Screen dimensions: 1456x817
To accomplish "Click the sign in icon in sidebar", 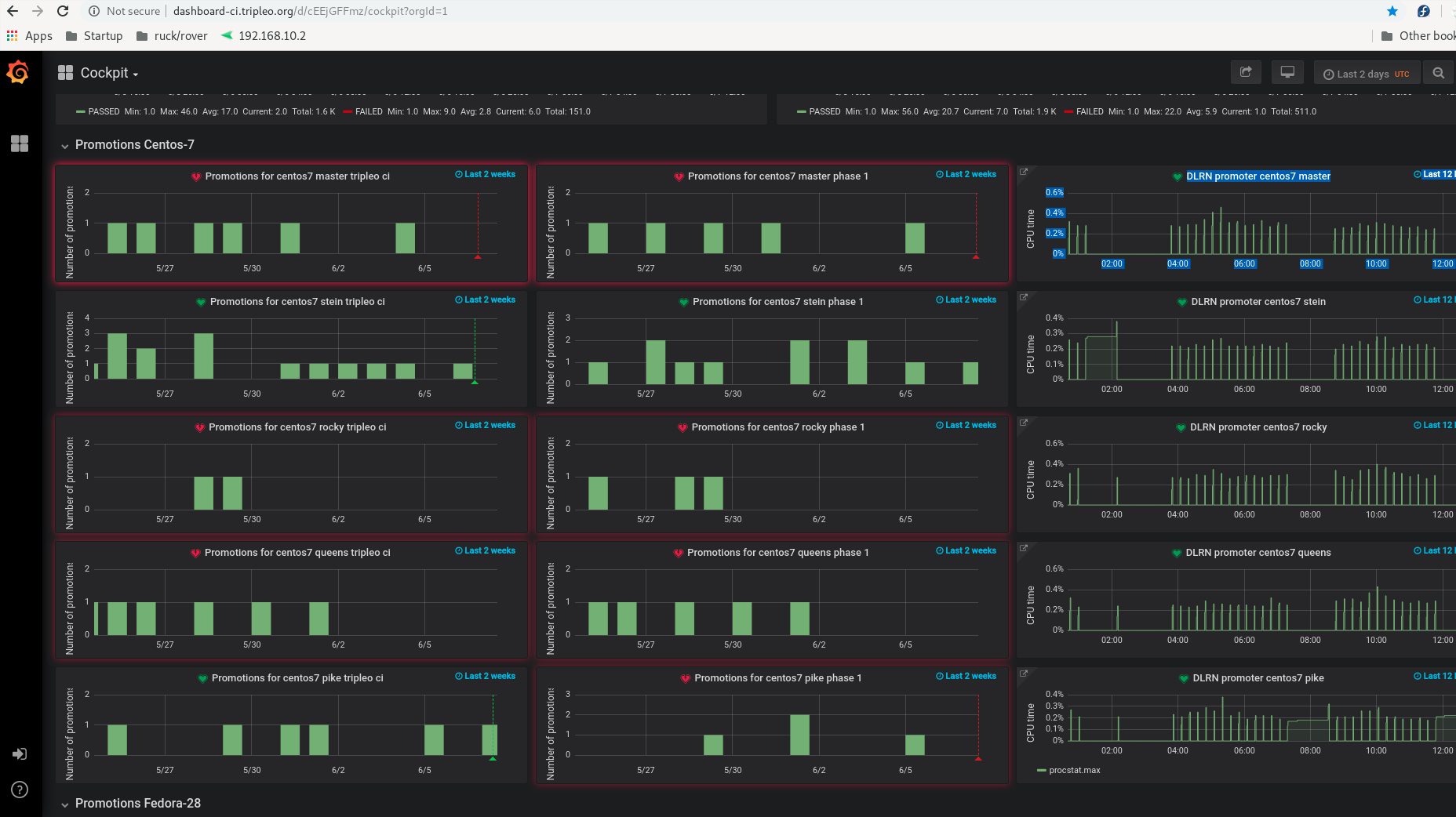I will [20, 754].
